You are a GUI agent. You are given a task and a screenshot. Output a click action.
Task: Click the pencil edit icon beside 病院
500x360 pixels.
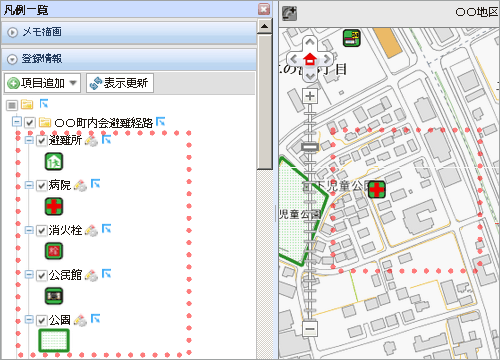pos(80,185)
